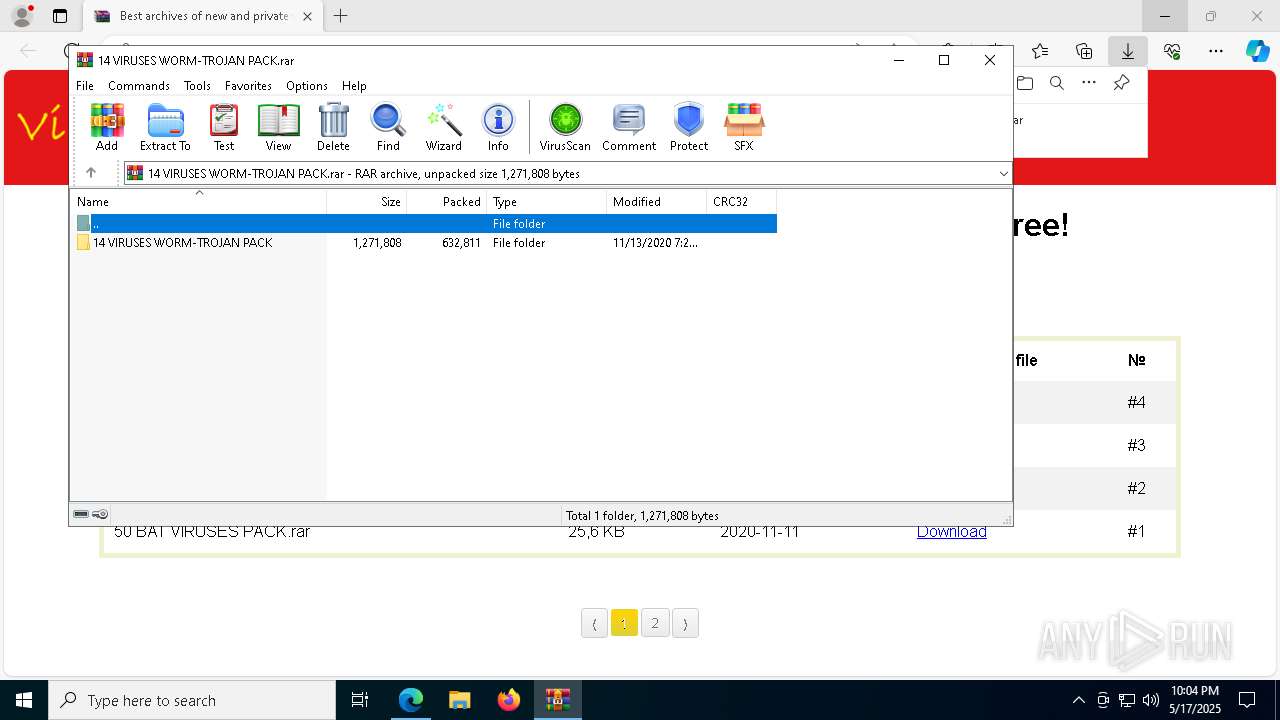This screenshot has height=720, width=1280.
Task: Open the Favorites menu
Action: coord(248,86)
